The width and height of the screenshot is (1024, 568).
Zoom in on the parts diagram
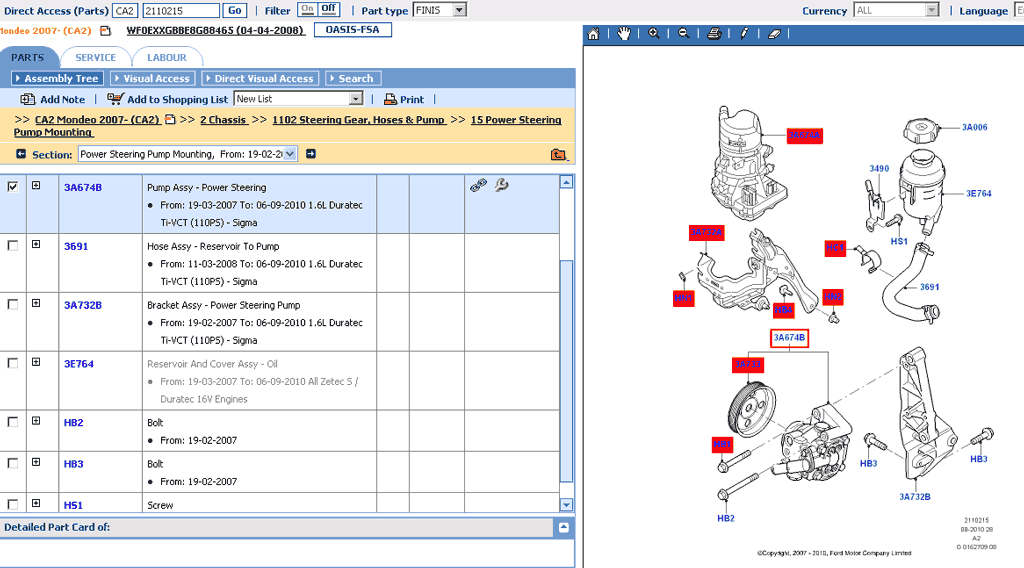[x=654, y=34]
